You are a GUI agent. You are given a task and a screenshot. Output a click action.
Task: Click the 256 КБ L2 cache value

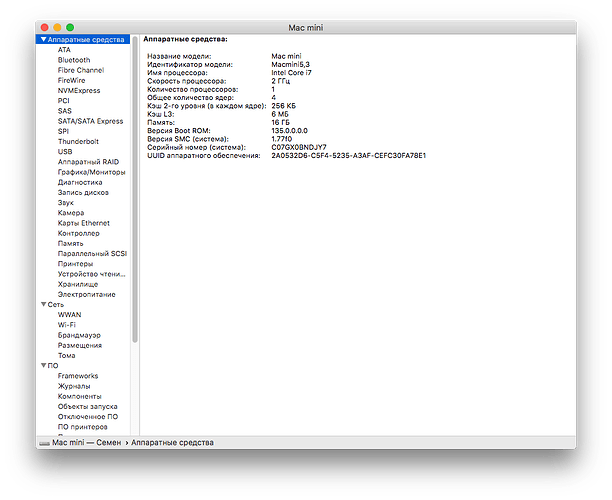[x=283, y=106]
